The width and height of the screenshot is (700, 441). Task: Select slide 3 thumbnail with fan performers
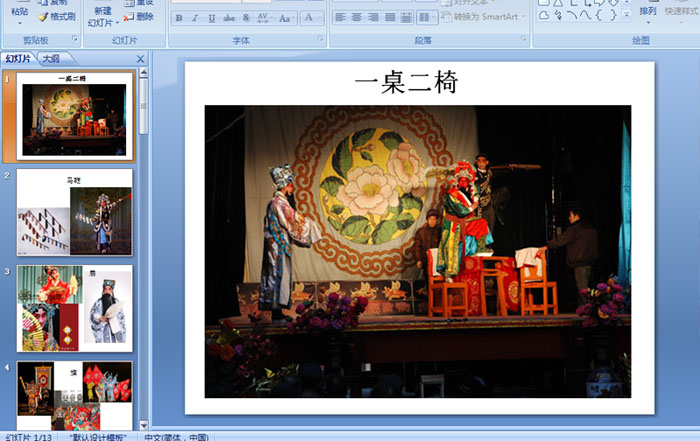(x=75, y=308)
